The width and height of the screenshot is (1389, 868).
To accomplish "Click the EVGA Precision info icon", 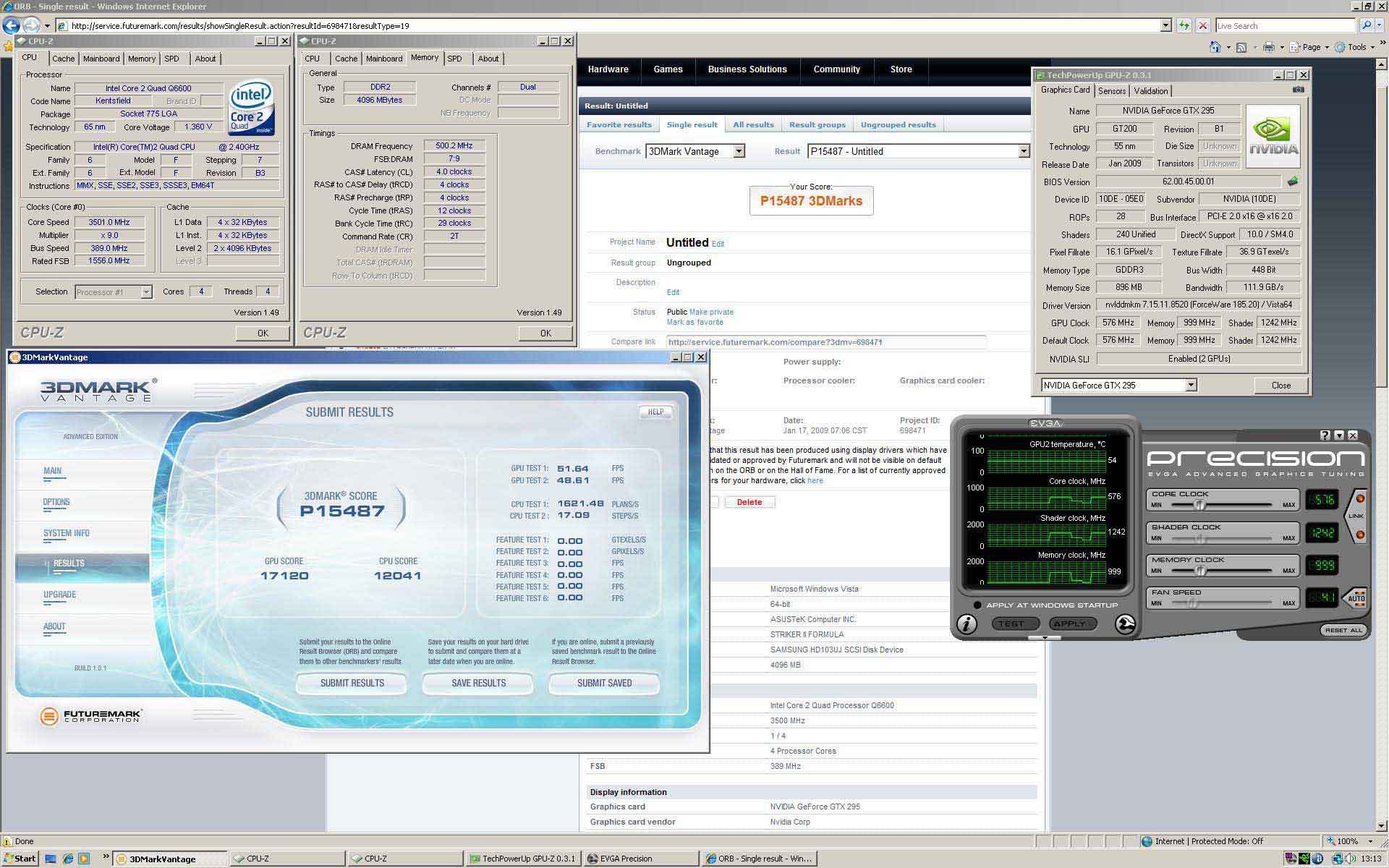I will 967,624.
